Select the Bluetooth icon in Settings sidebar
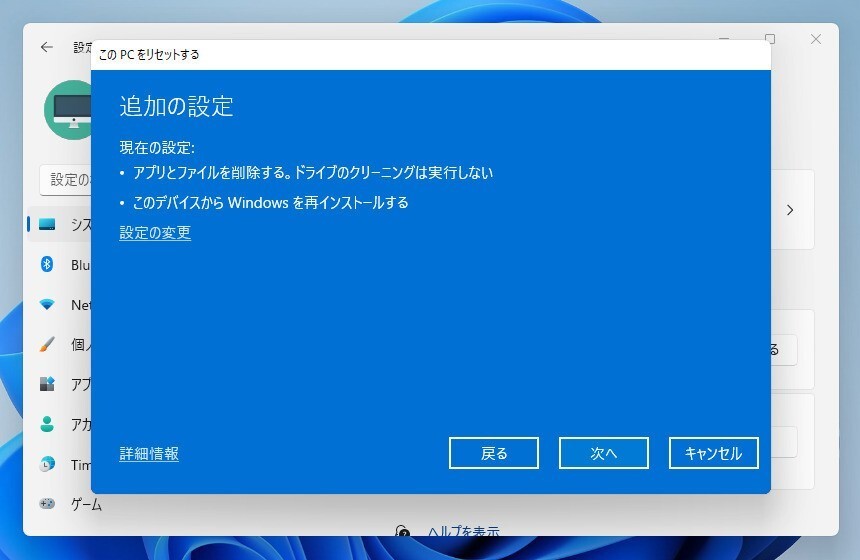The width and height of the screenshot is (860, 560). pos(47,264)
